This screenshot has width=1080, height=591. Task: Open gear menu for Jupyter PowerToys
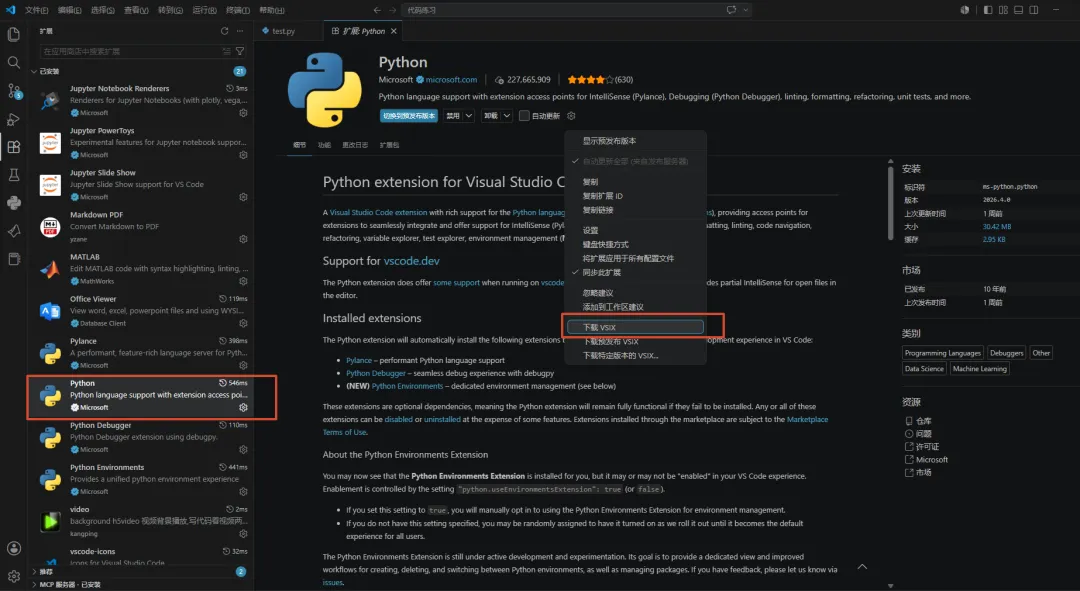click(x=243, y=155)
